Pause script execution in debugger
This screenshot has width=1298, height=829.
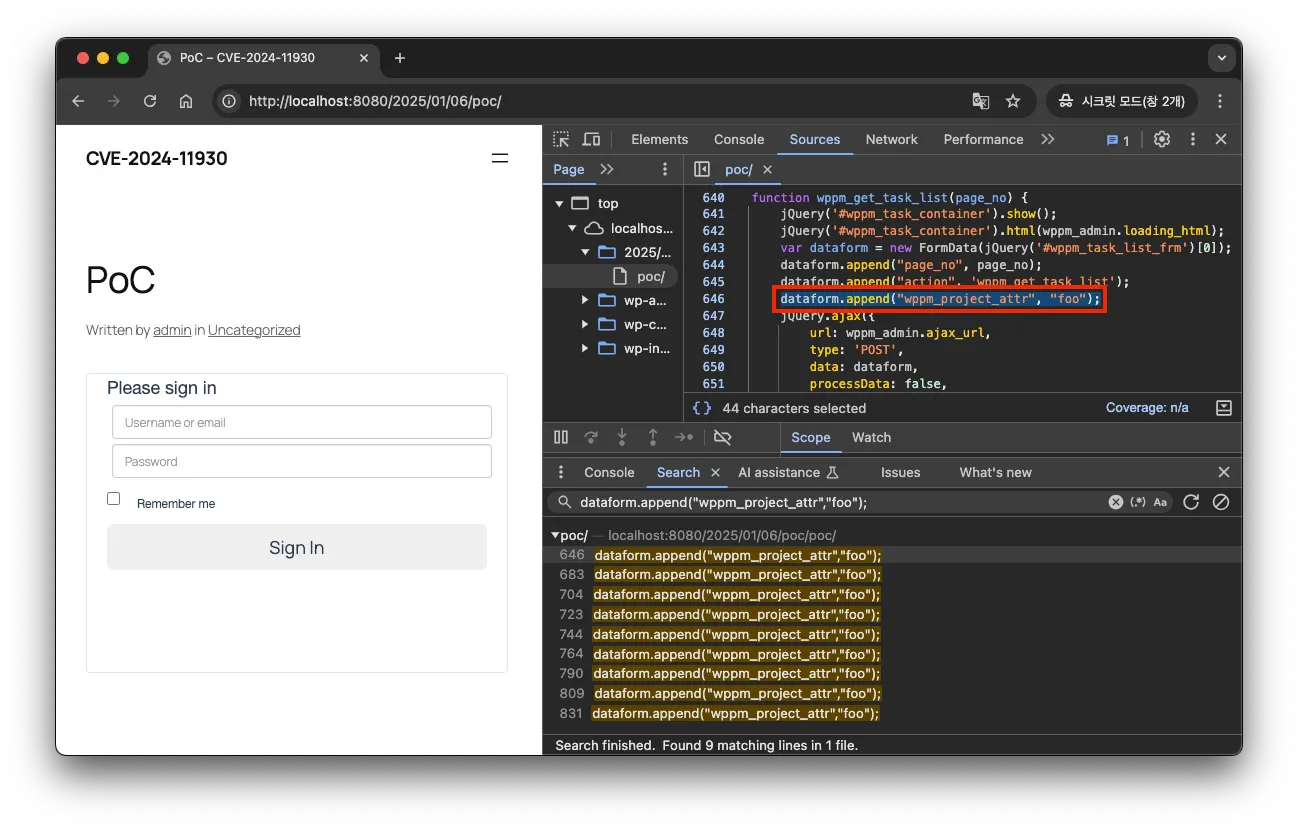[x=561, y=437]
